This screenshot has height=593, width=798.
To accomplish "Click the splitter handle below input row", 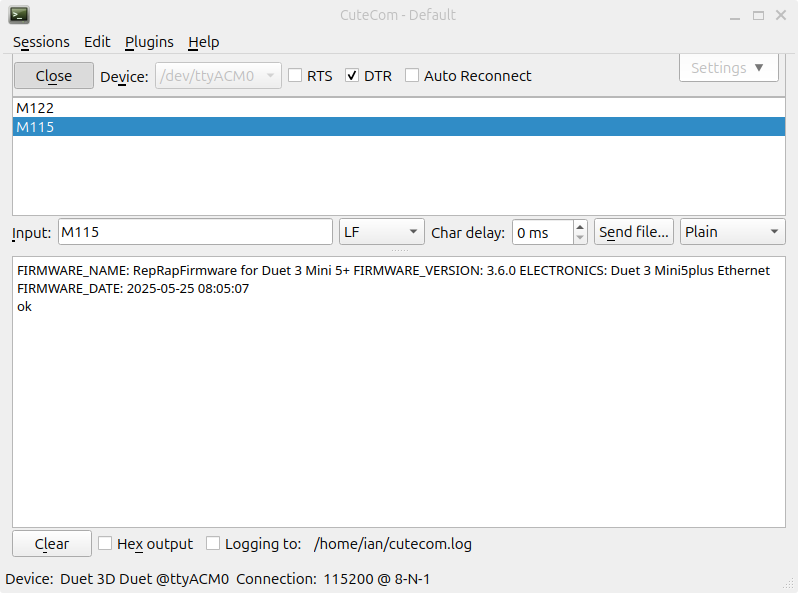I will point(400,250).
